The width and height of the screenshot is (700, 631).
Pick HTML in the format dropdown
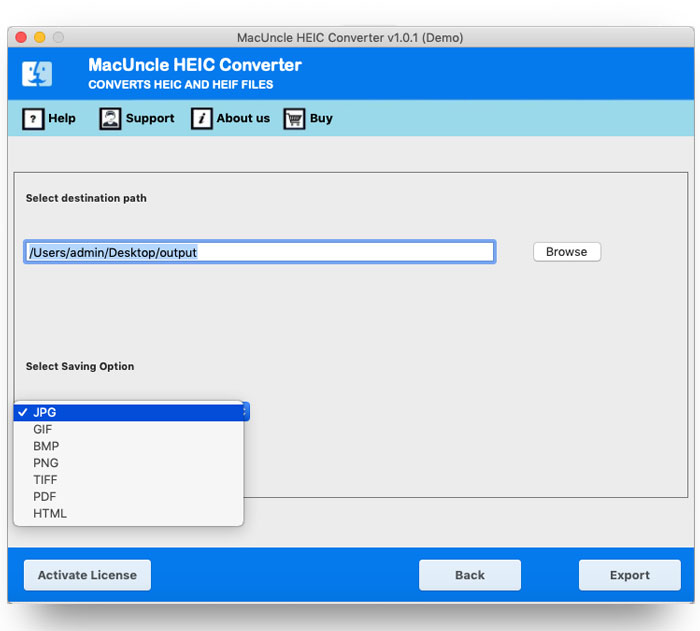pos(50,514)
